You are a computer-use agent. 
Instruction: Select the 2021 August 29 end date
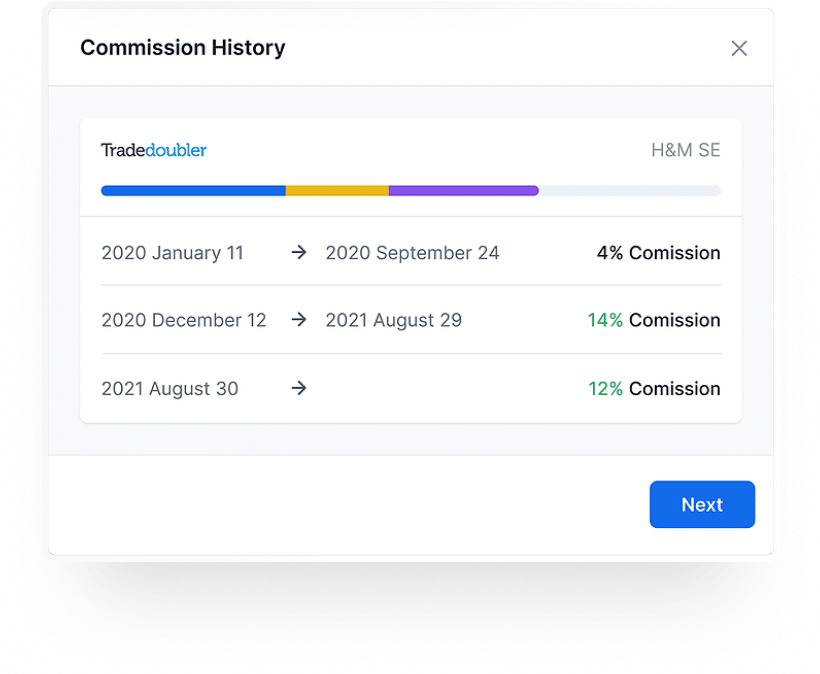pyautogui.click(x=393, y=320)
